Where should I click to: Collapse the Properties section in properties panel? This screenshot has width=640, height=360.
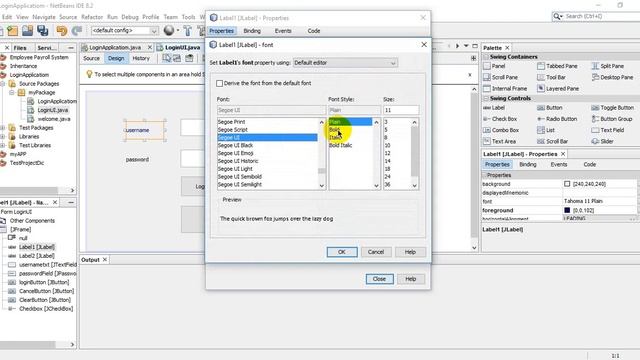pos(484,175)
